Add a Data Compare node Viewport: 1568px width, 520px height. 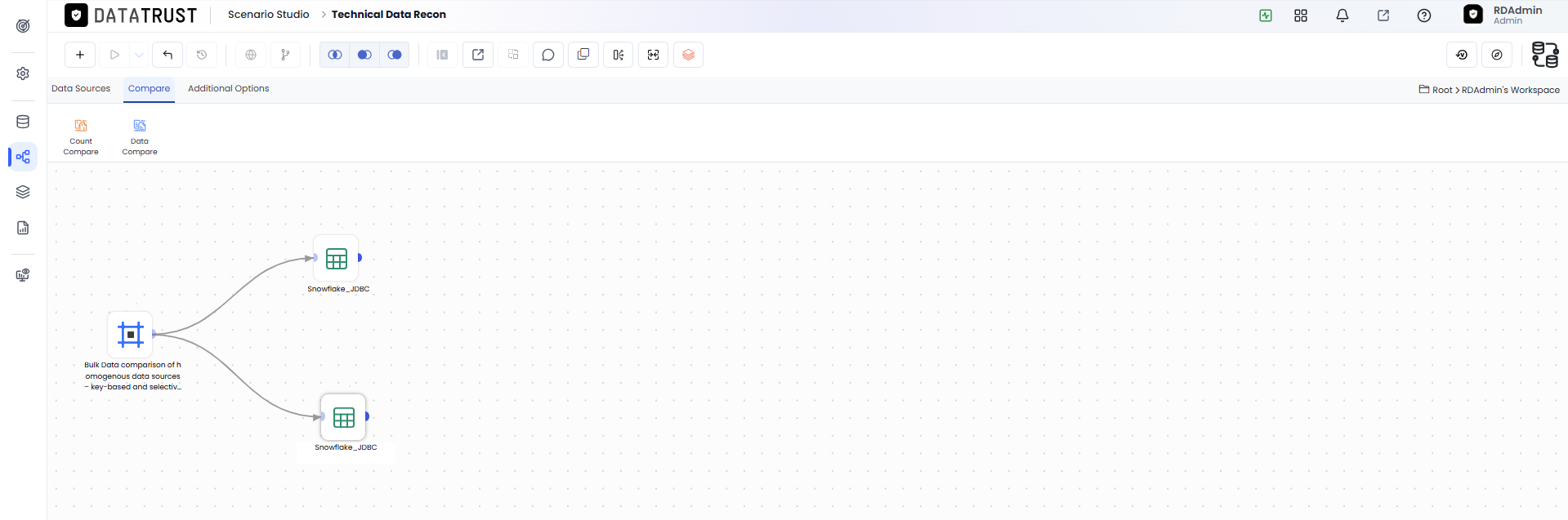[x=140, y=136]
